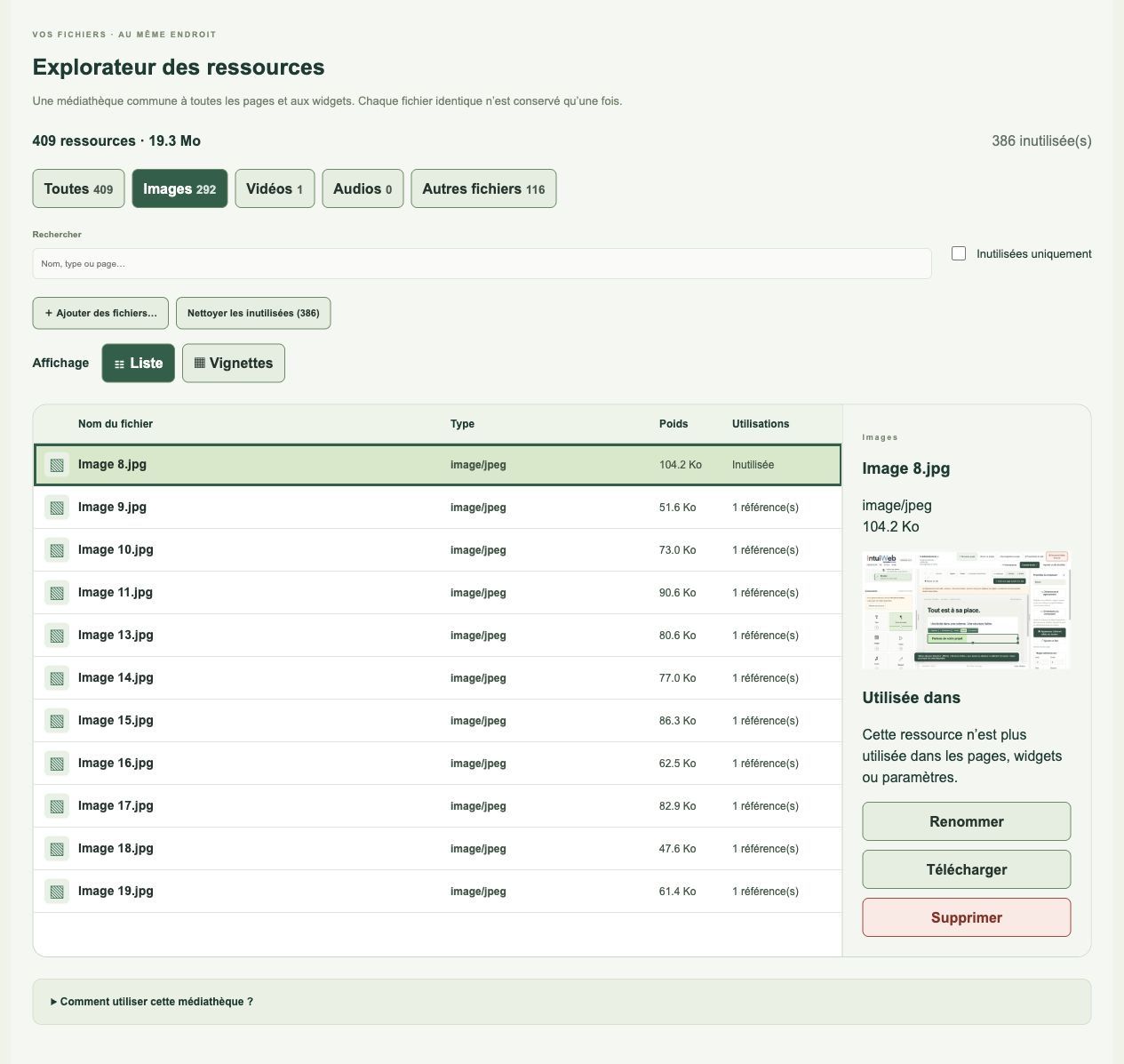
Task: Switch display to Liste view
Action: click(x=139, y=363)
